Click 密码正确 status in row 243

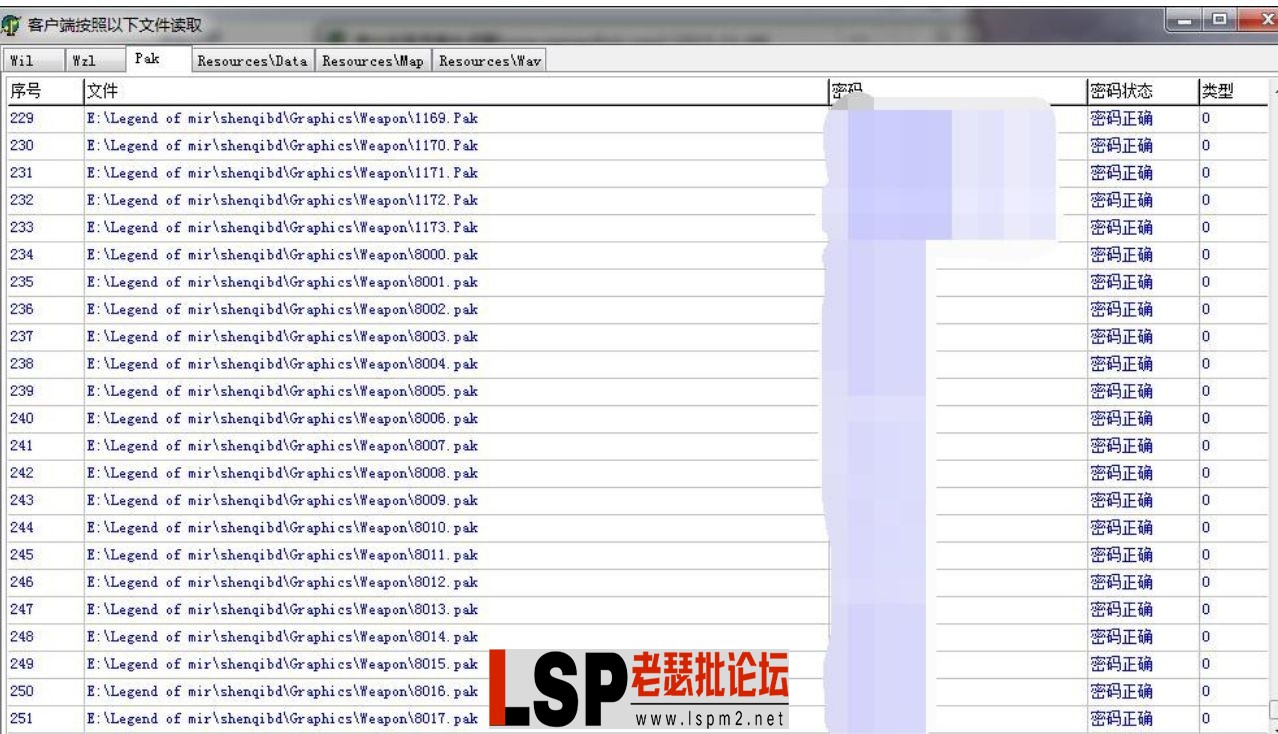pyautogui.click(x=1120, y=499)
